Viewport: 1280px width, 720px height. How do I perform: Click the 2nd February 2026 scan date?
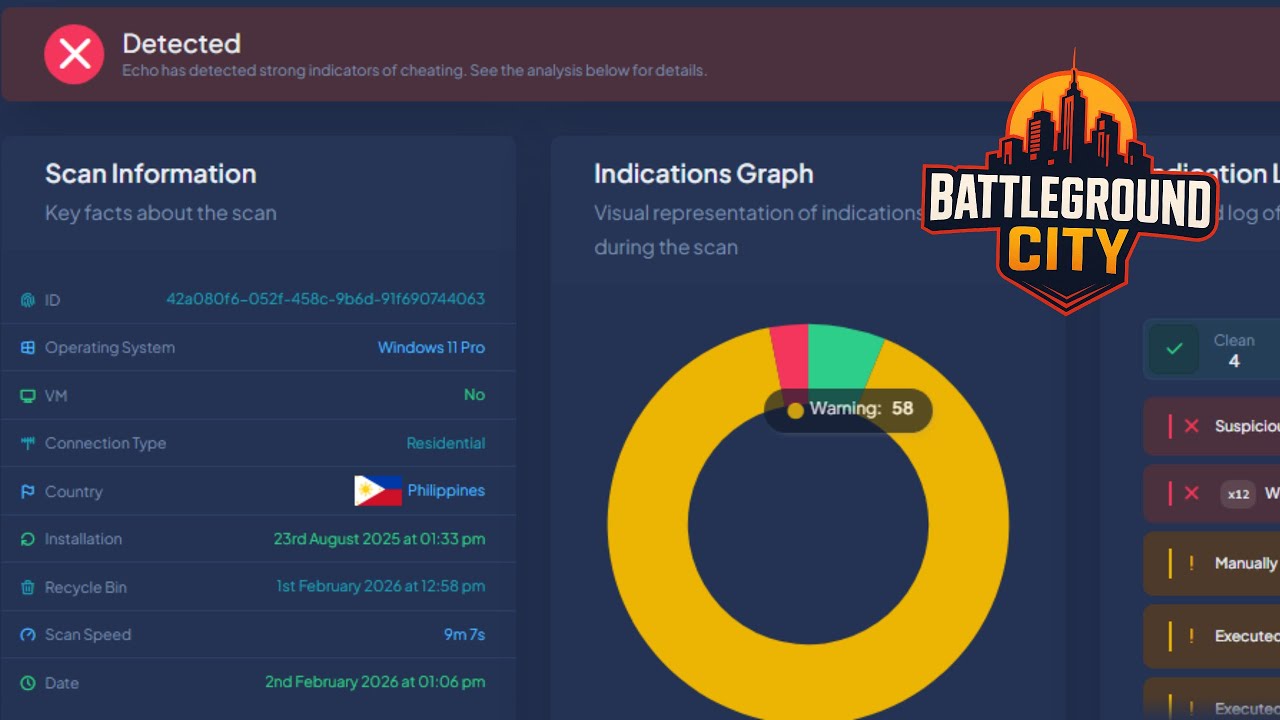tap(375, 682)
